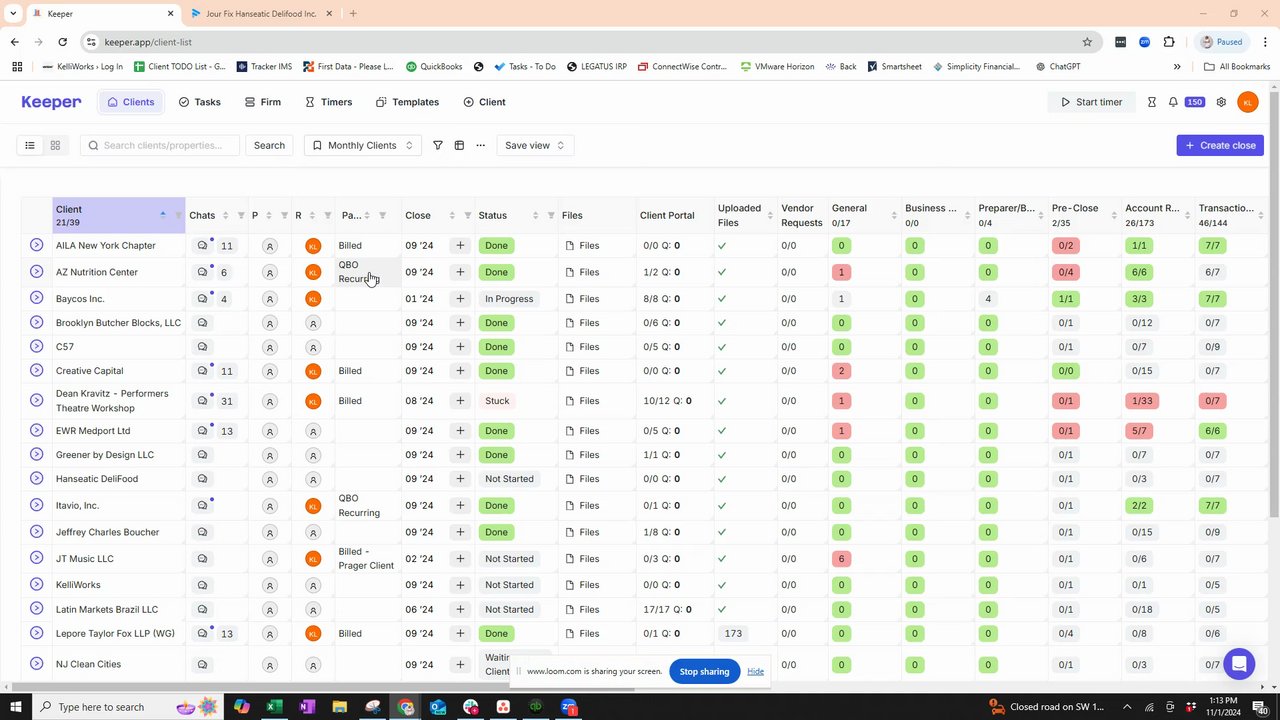
Task: Open the three-dots more options menu
Action: tap(480, 145)
